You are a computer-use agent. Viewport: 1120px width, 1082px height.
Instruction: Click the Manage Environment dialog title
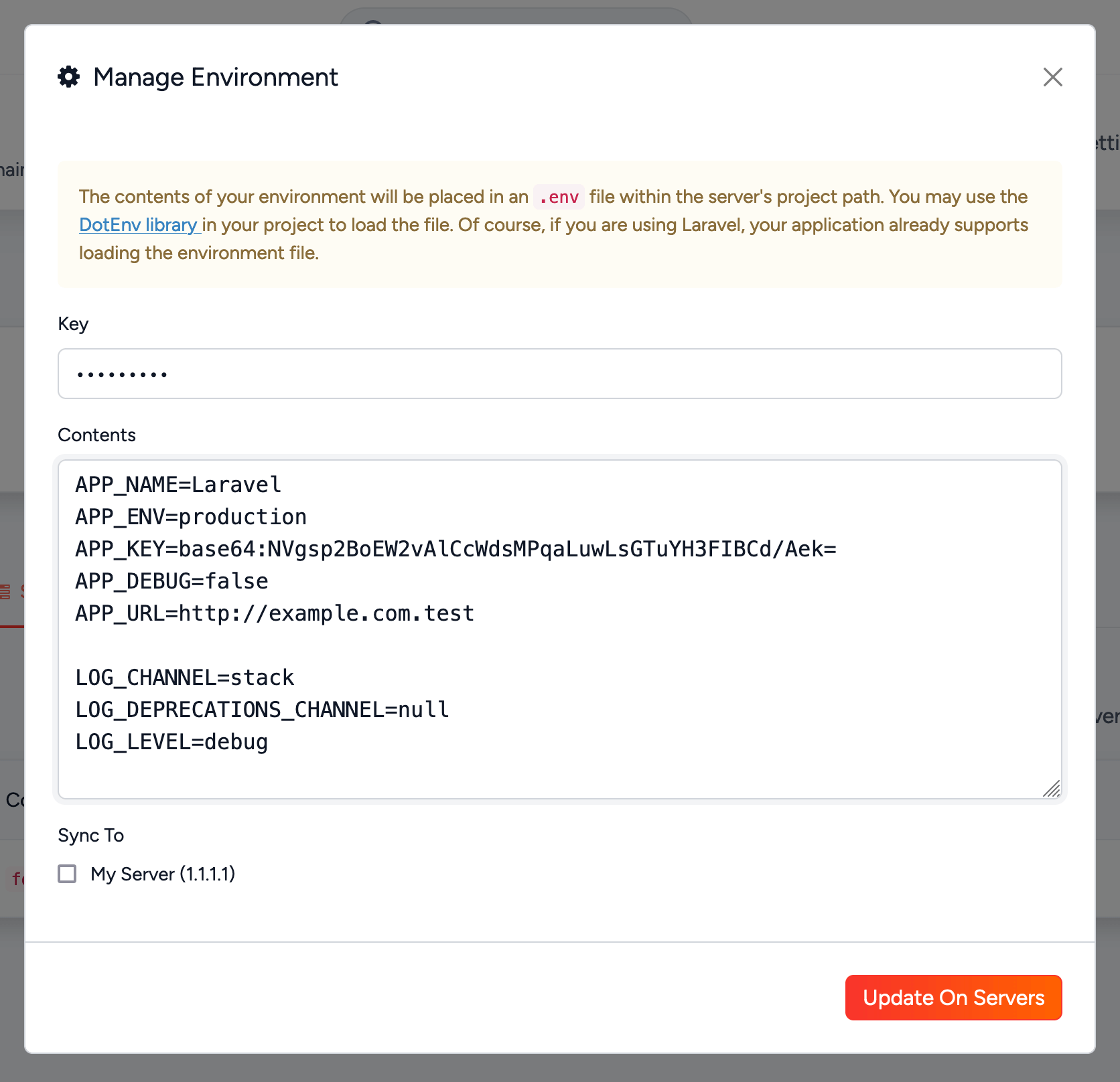[x=215, y=77]
